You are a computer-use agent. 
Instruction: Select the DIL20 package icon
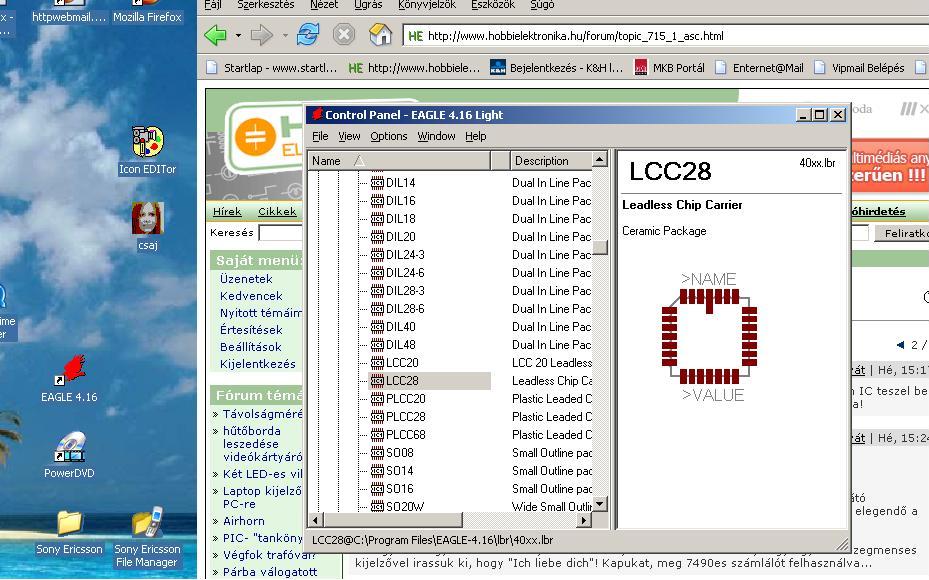(377, 237)
